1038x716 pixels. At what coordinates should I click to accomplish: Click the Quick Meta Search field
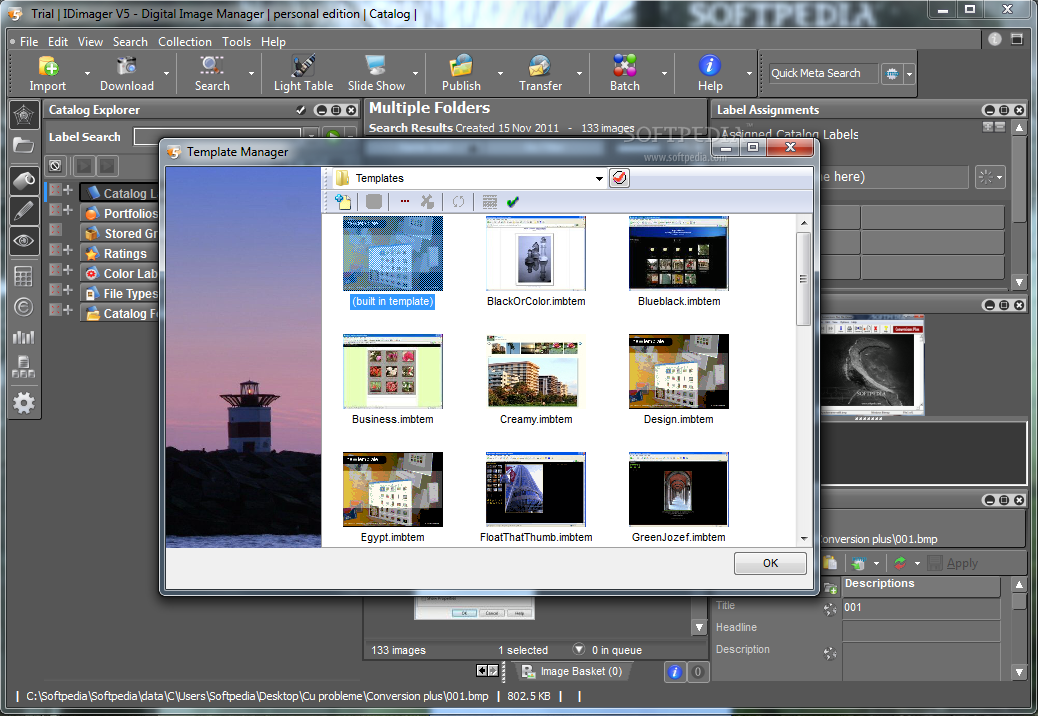pos(823,73)
